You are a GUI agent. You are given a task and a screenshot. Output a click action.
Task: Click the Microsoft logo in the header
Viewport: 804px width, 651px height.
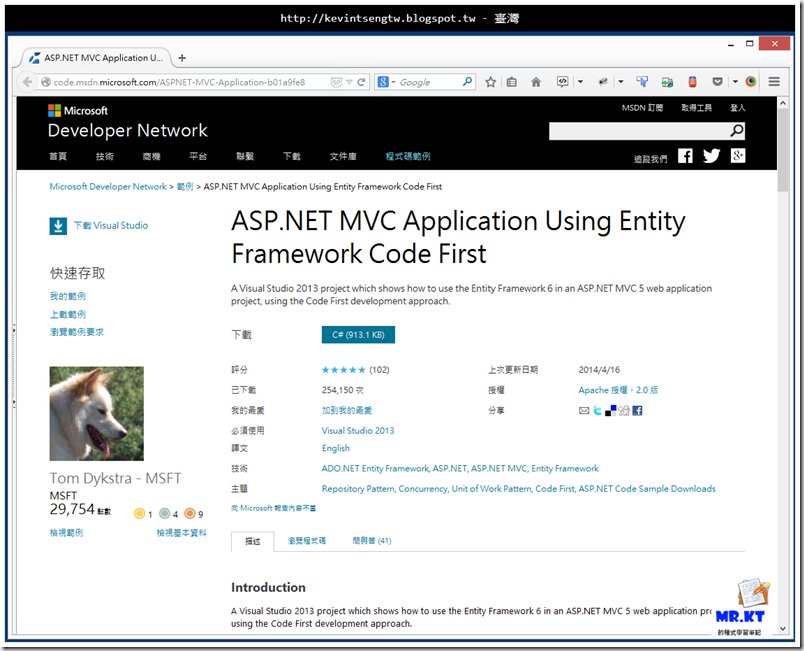coord(78,111)
